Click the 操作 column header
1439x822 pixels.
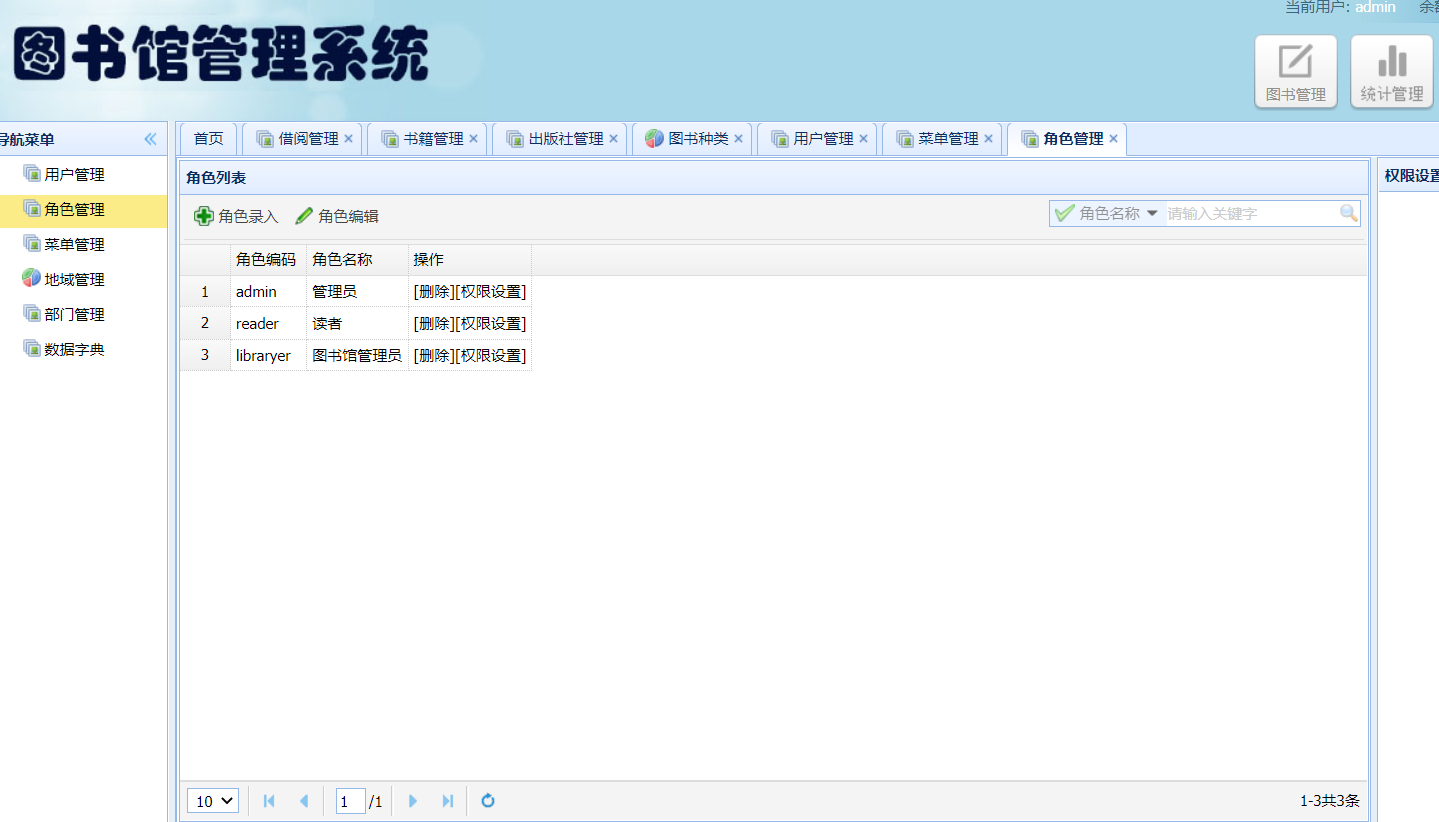470,260
